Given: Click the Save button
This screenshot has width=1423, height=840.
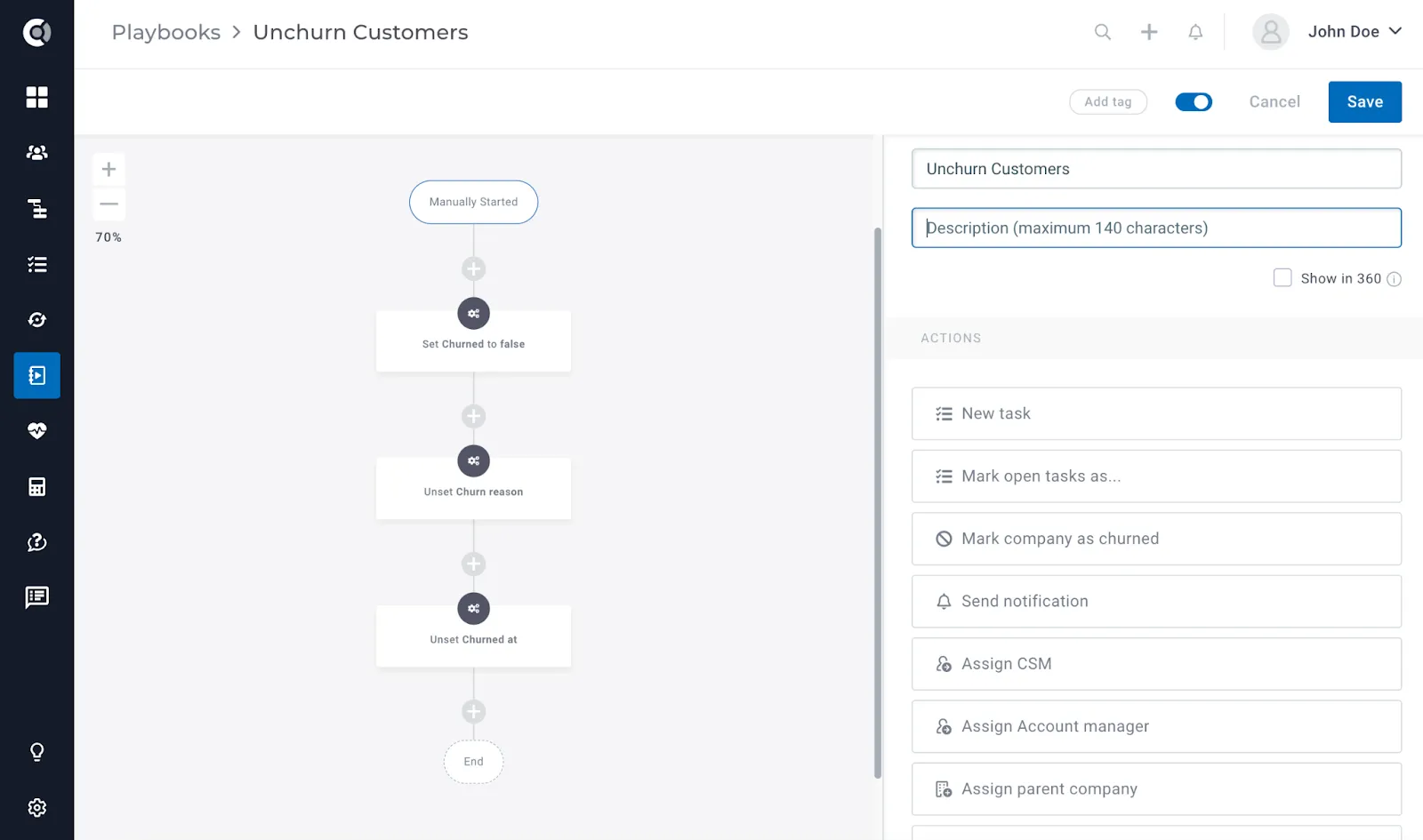Looking at the screenshot, I should point(1364,102).
